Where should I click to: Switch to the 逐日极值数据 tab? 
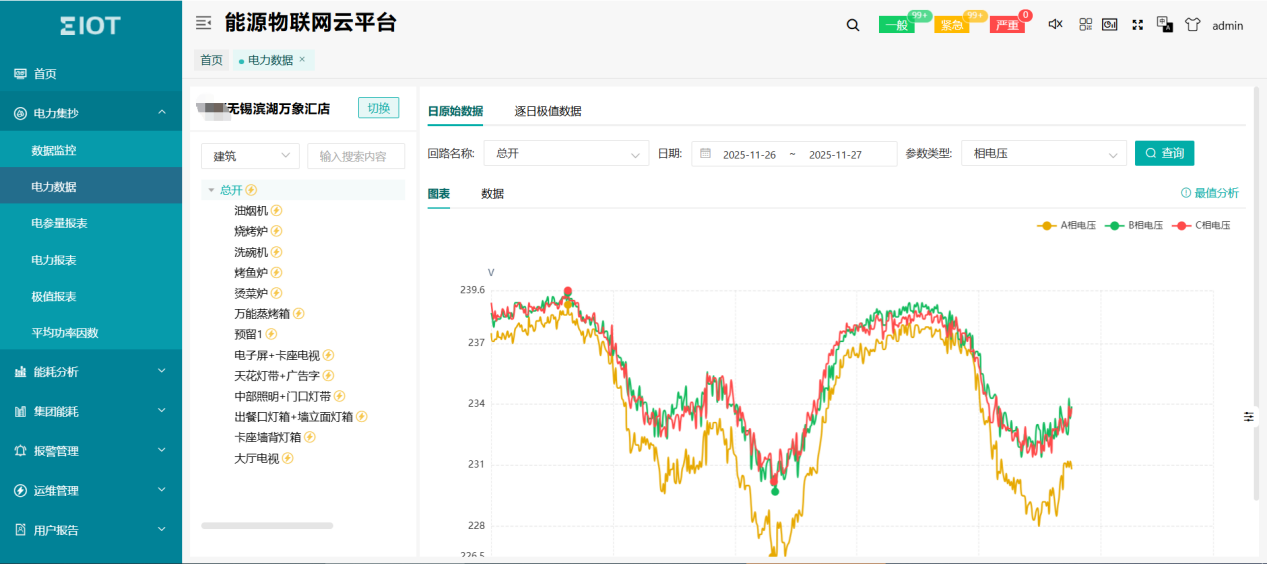[x=548, y=111]
